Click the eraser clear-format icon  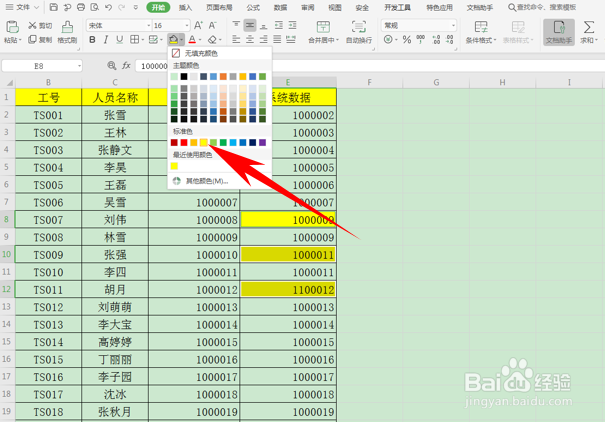click(x=212, y=39)
